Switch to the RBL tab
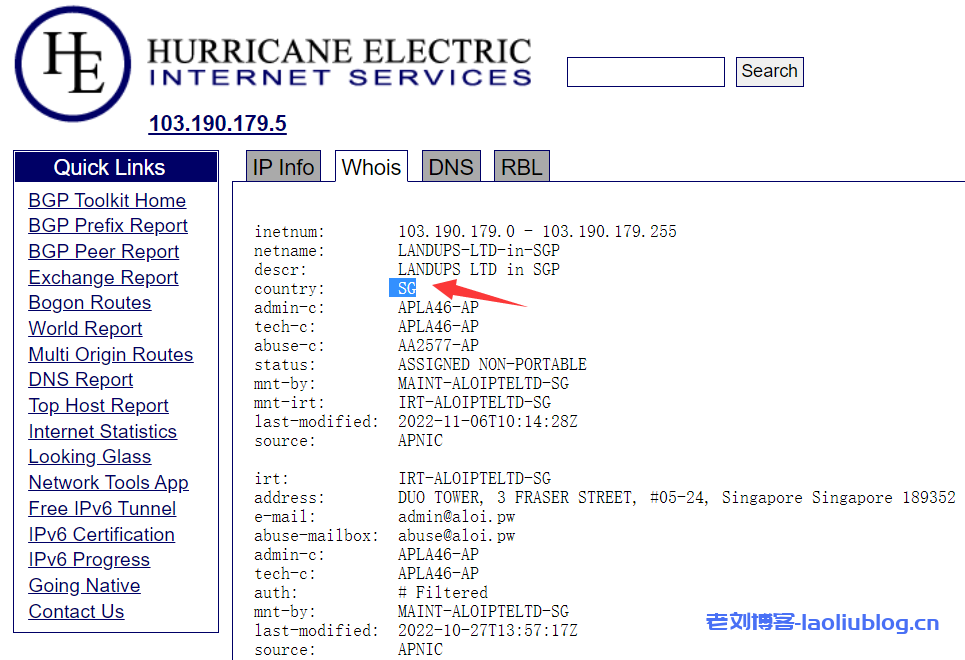 521,167
